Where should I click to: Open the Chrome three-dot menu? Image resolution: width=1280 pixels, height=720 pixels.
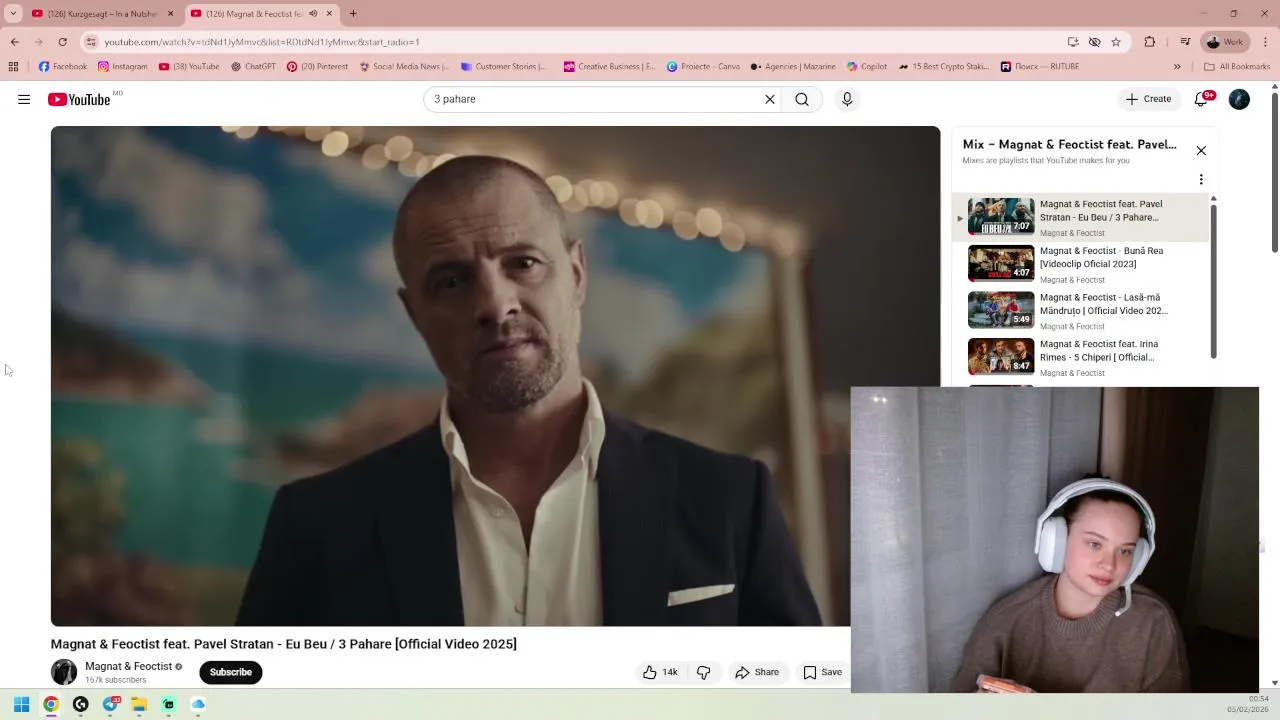tap(1266, 42)
